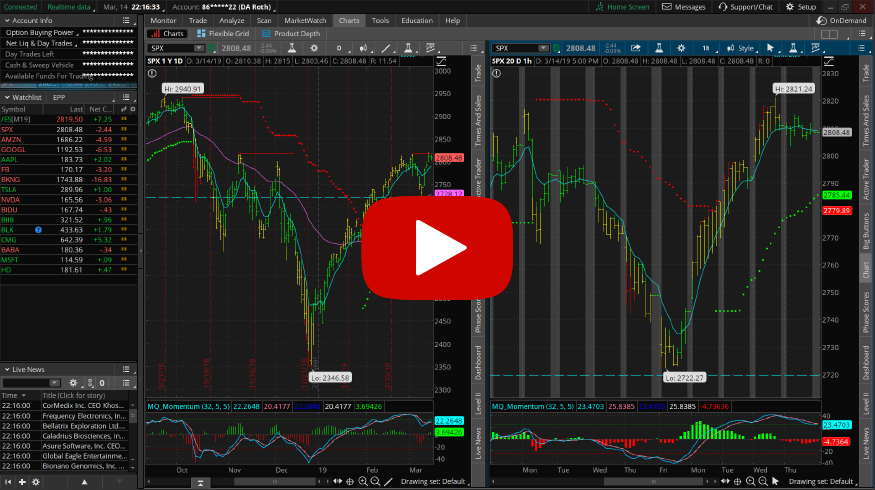The height and width of the screenshot is (490, 875).
Task: Collapse the Live News section
Action: 7,369
